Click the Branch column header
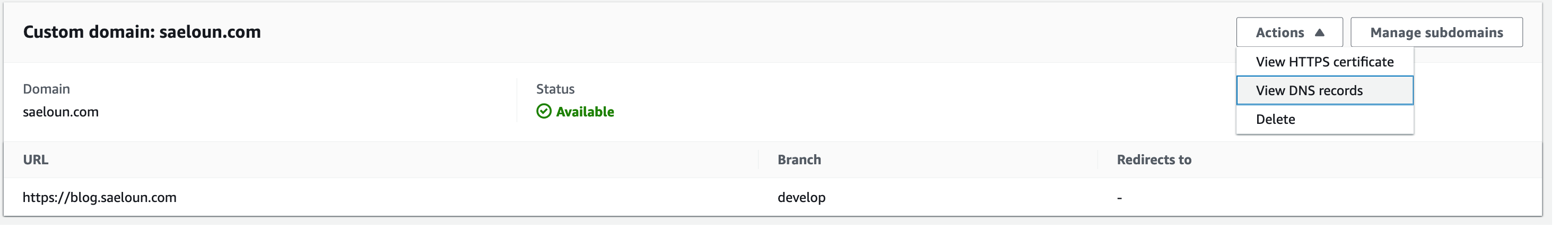Viewport: 1568px width, 227px height. (799, 159)
